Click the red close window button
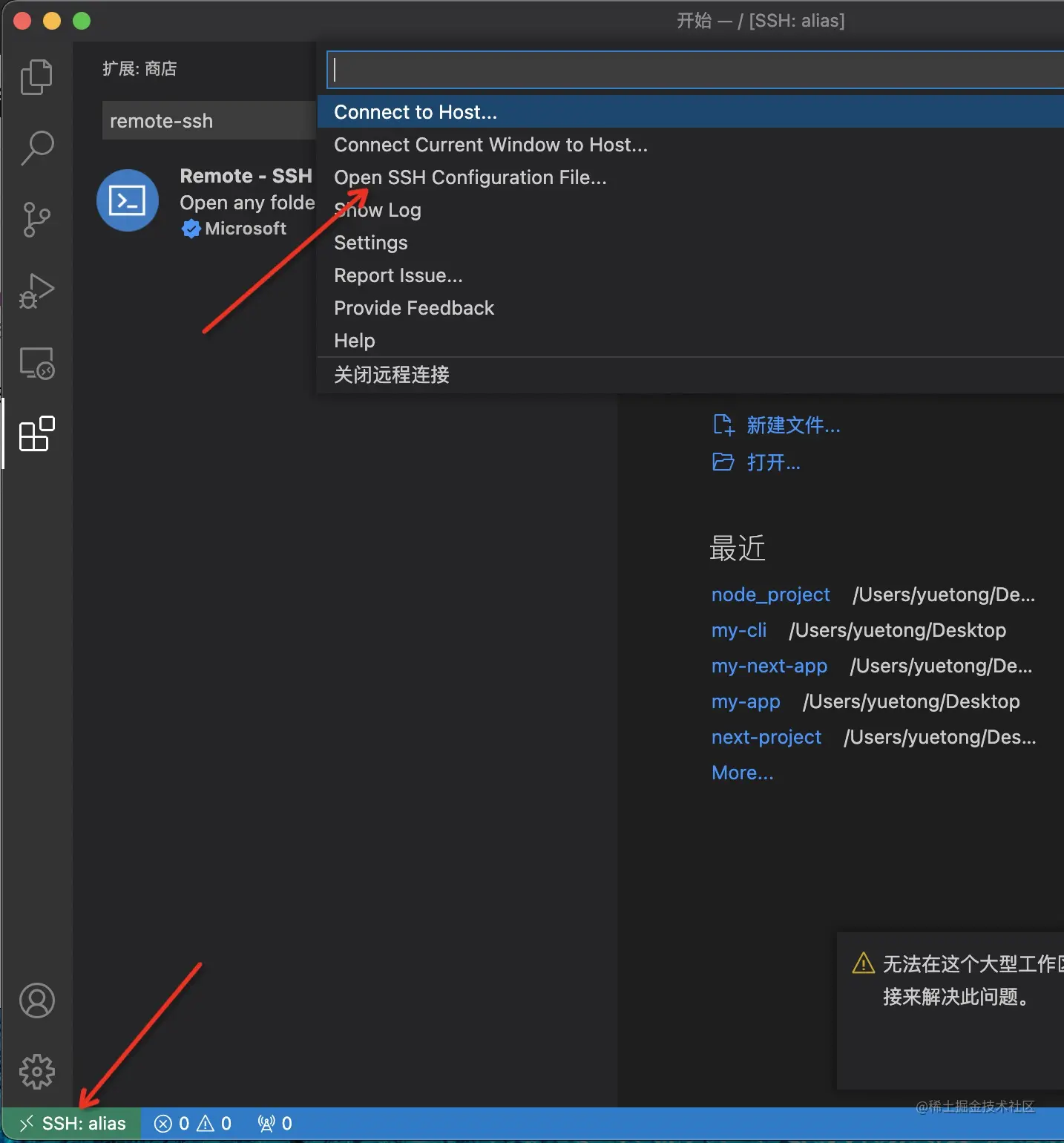The width and height of the screenshot is (1064, 1143). [22, 21]
